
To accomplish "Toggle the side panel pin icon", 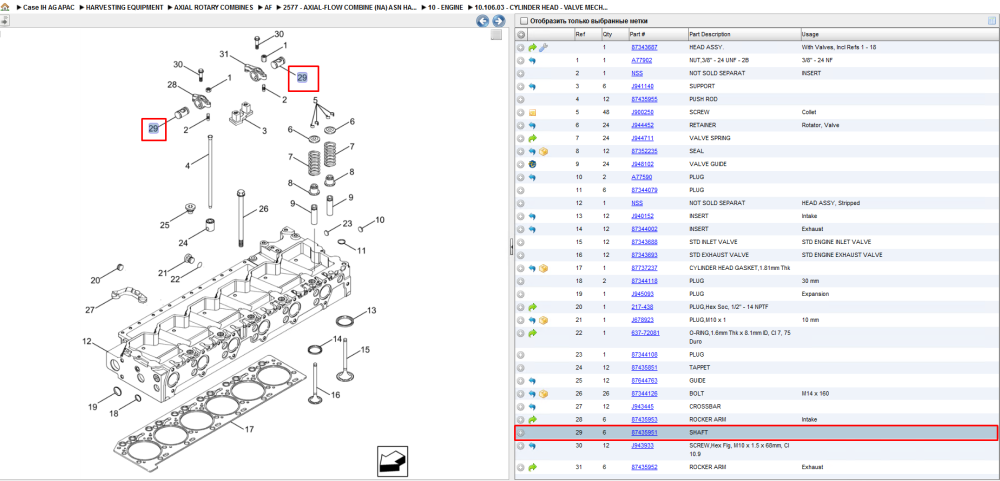I will [4, 21].
